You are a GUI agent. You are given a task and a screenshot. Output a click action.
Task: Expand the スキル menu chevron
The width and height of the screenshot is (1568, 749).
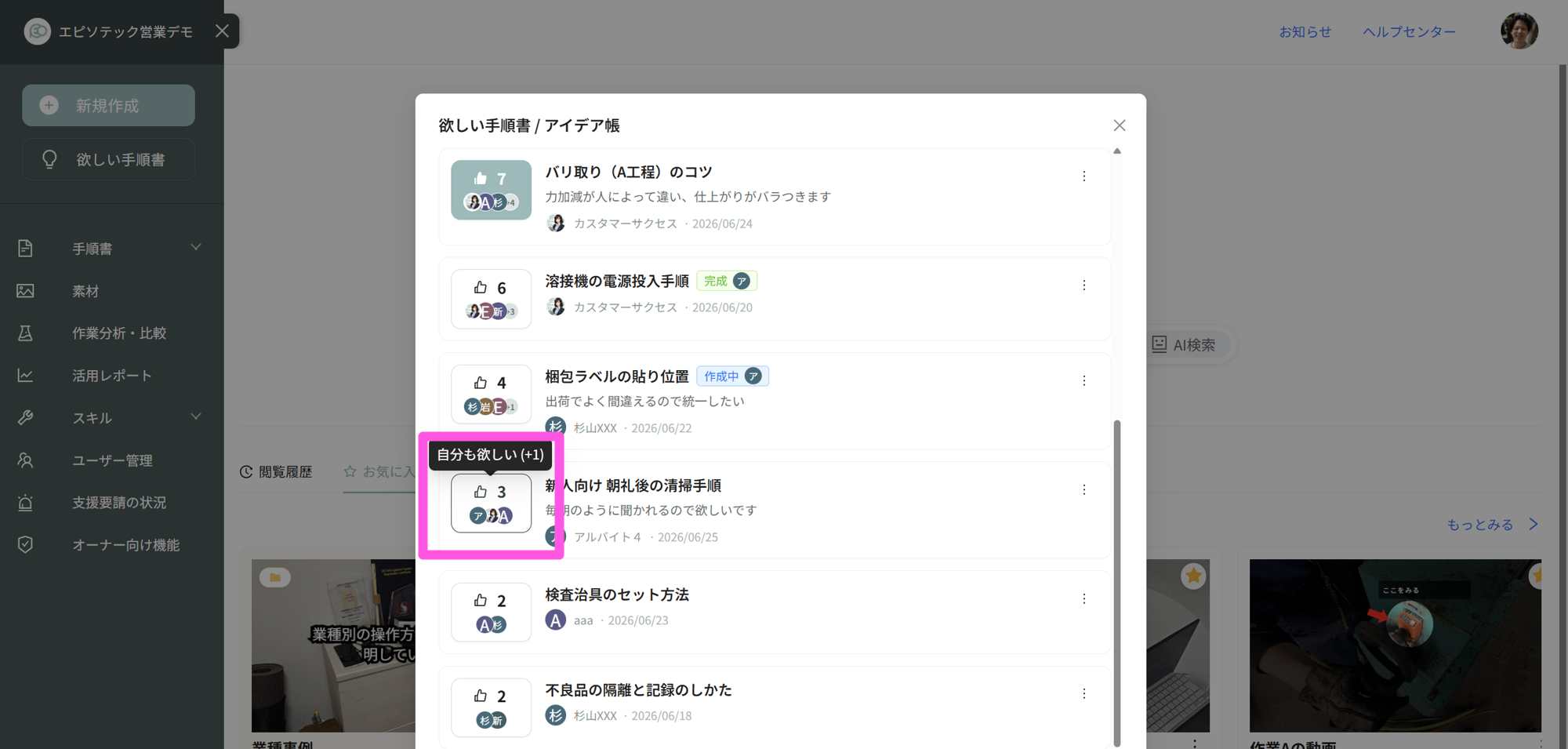click(x=196, y=417)
